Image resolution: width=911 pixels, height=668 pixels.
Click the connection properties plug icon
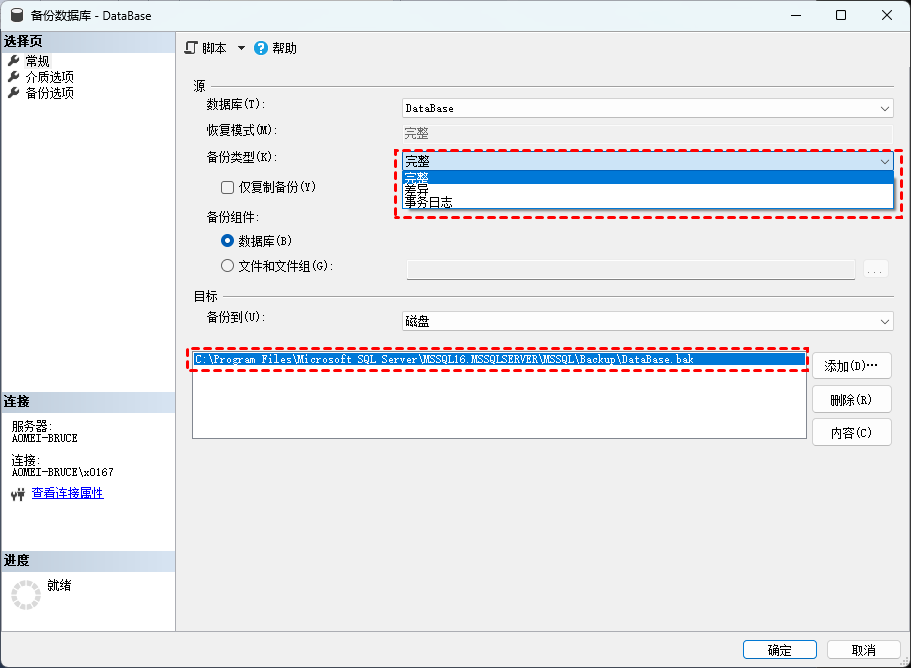[x=18, y=494]
